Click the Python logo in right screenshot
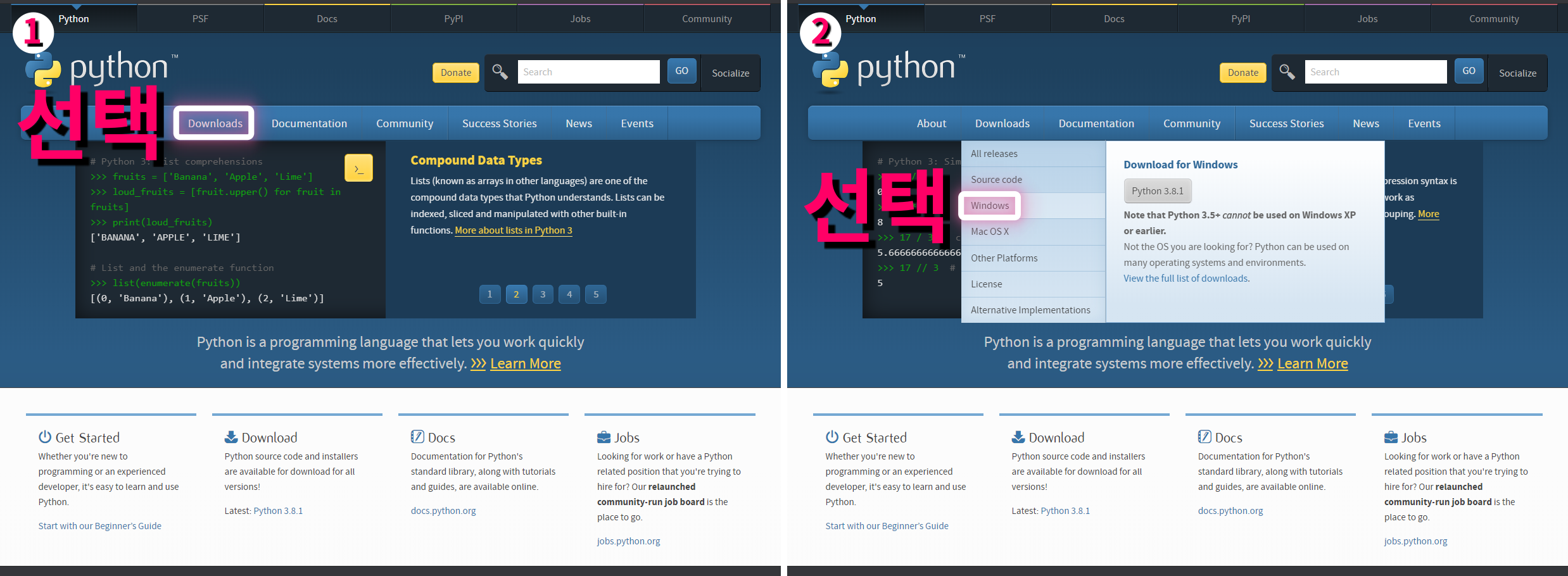Image resolution: width=1568 pixels, height=576 pixels. tap(888, 68)
